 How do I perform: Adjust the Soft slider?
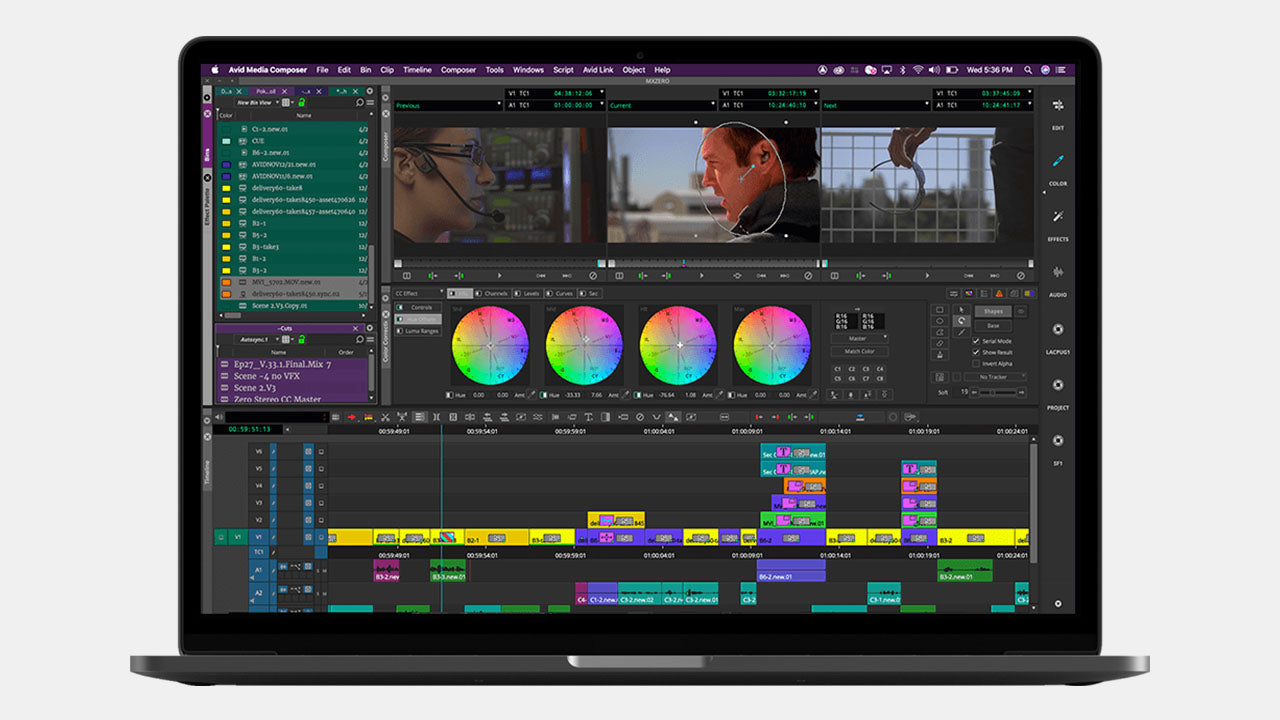[x=990, y=393]
